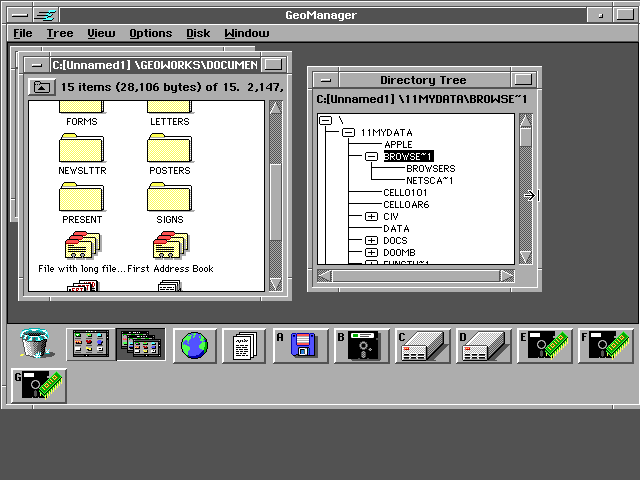
Task: Select hard drive D icon
Action: (x=484, y=346)
